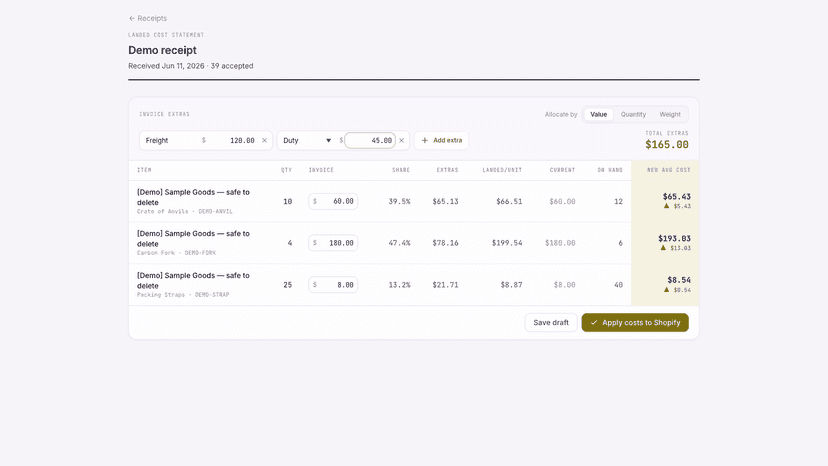Click Save draft button

(x=551, y=323)
